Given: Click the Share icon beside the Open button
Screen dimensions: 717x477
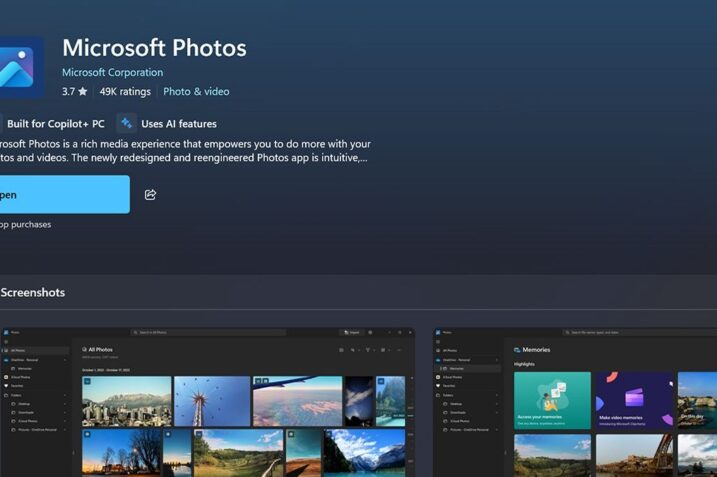Looking at the screenshot, I should (x=150, y=195).
